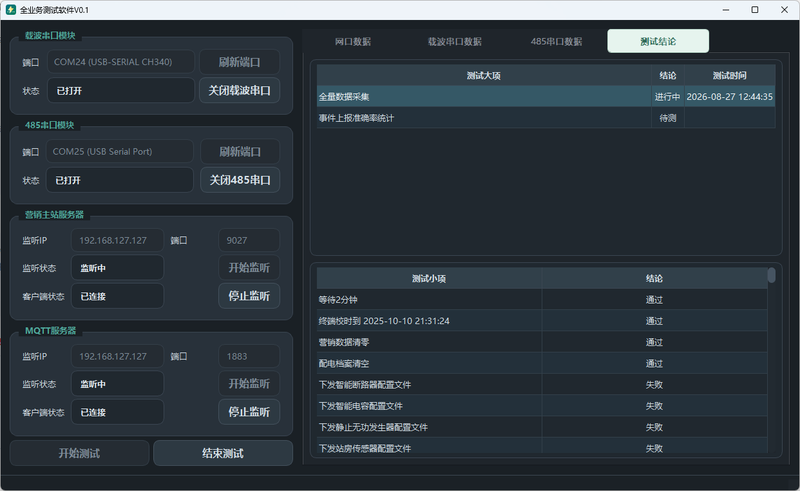Click the port field showing 9027

pyautogui.click(x=249, y=240)
